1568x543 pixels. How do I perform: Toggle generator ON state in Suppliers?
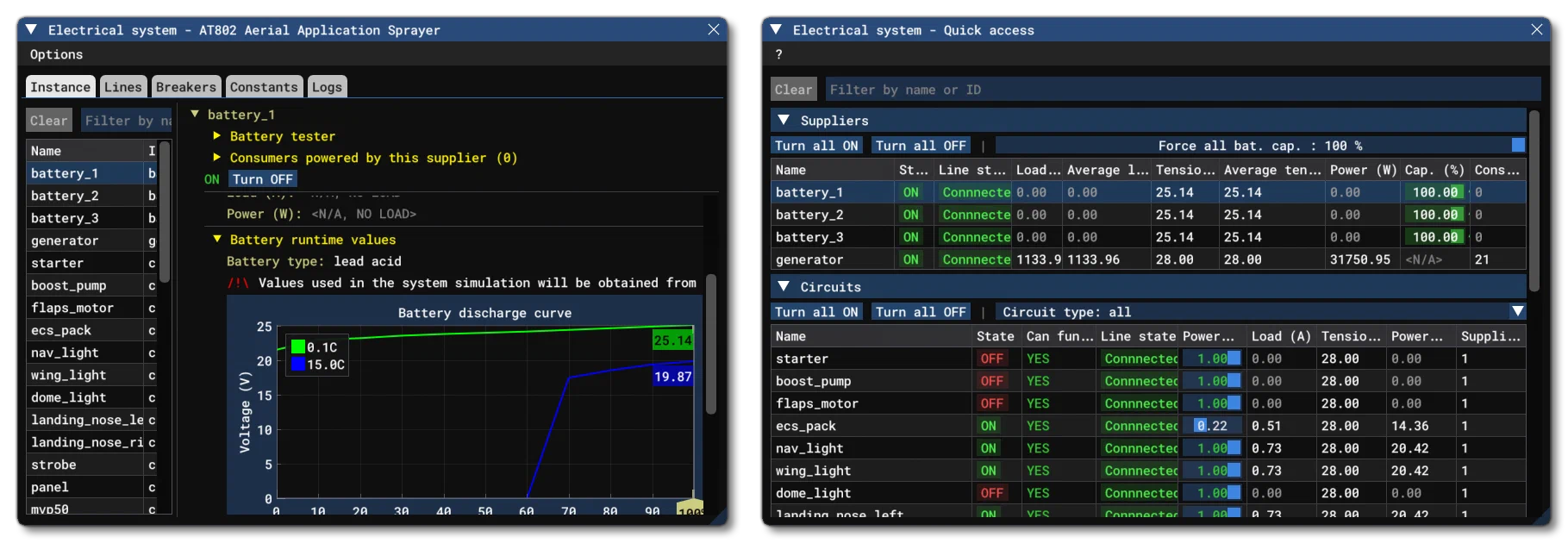[911, 259]
